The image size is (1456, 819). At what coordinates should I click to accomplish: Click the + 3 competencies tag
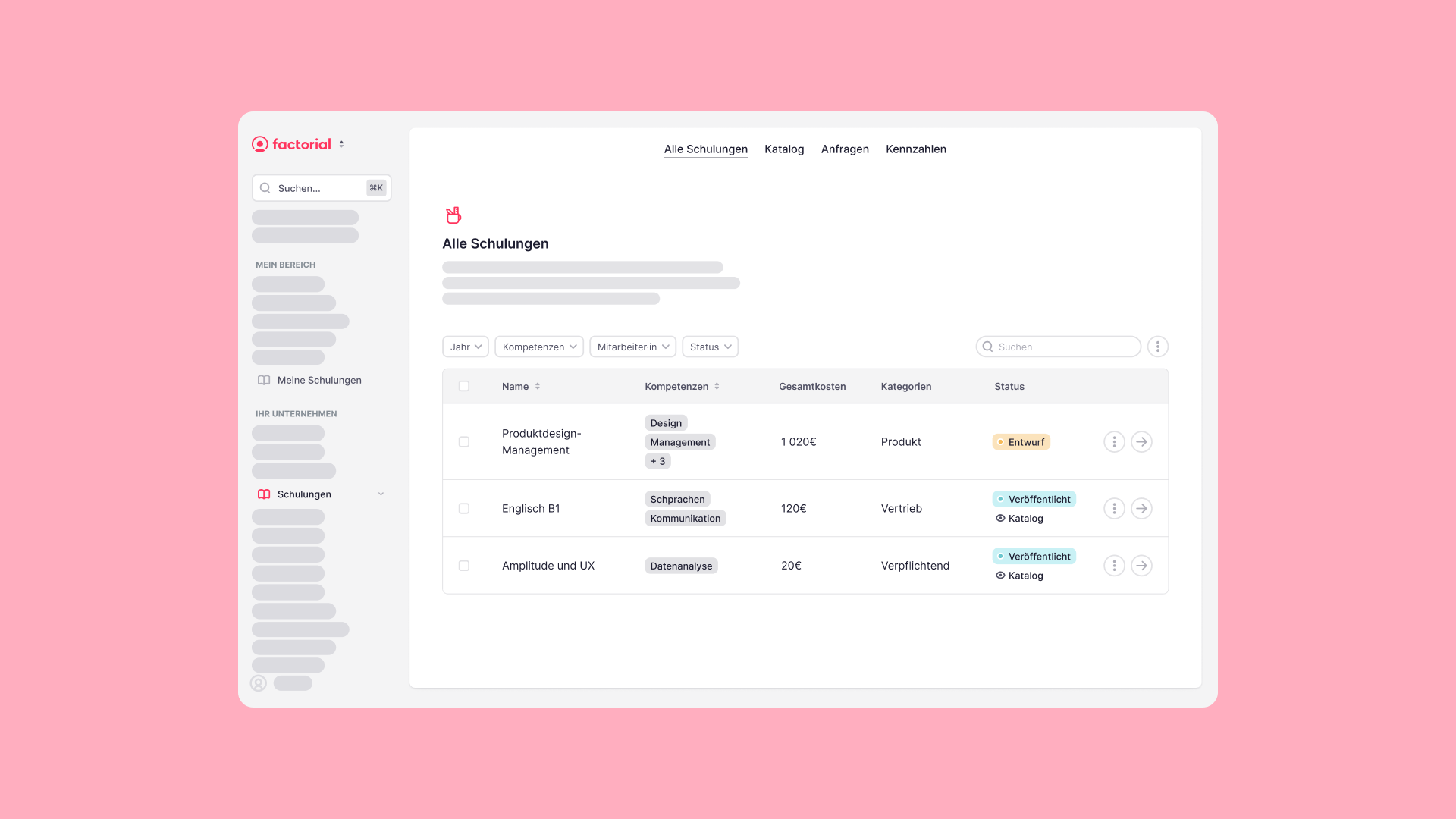[x=657, y=461]
